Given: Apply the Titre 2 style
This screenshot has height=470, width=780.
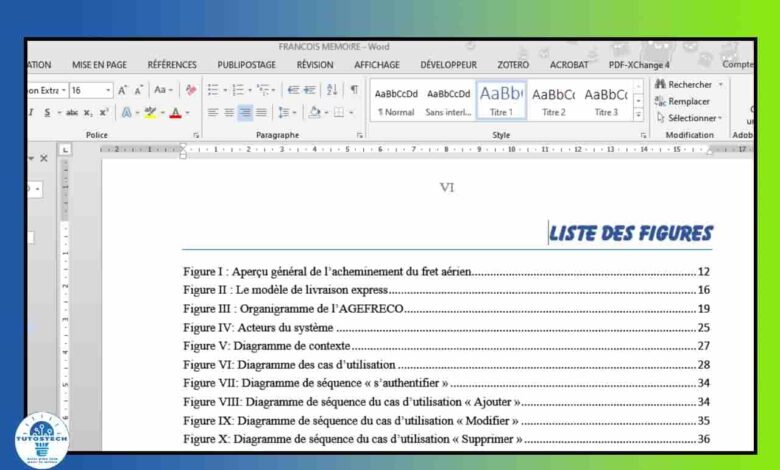Looking at the screenshot, I should coord(553,101).
